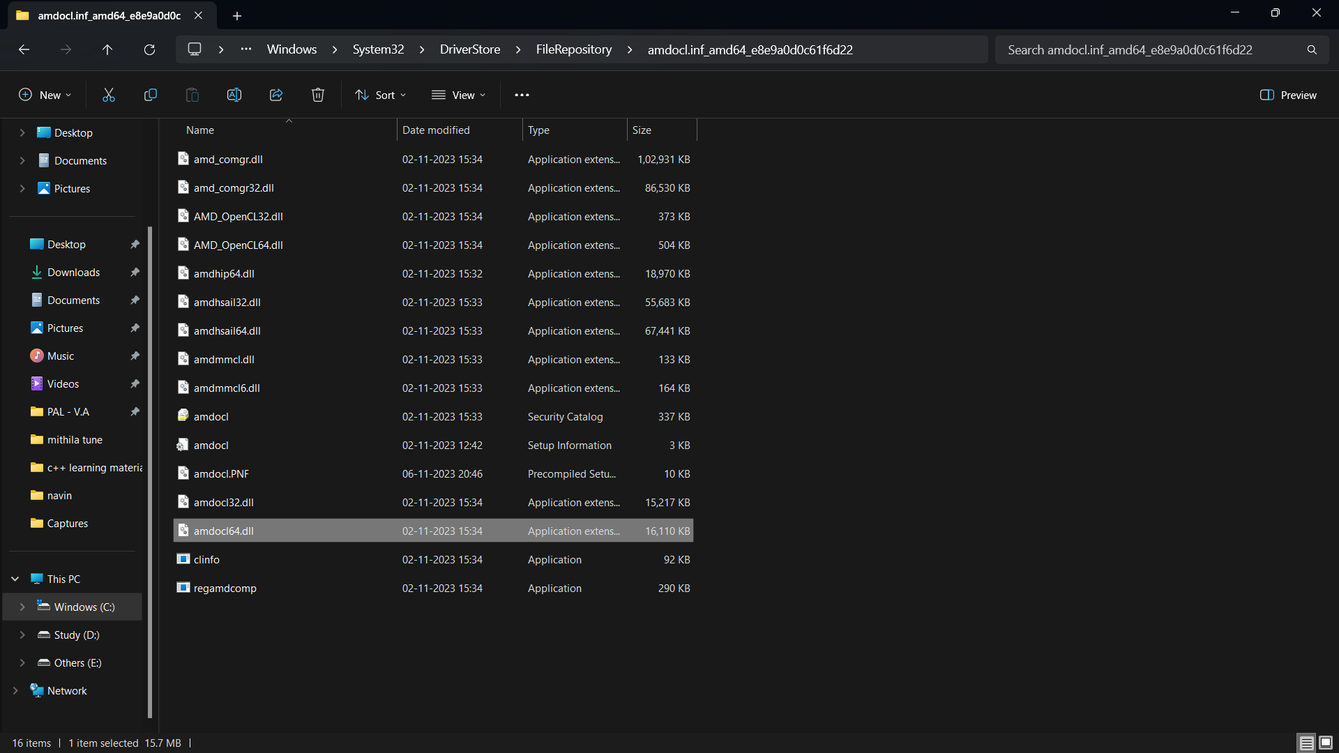Open the mithila tune folder
The width and height of the screenshot is (1339, 753).
75,440
